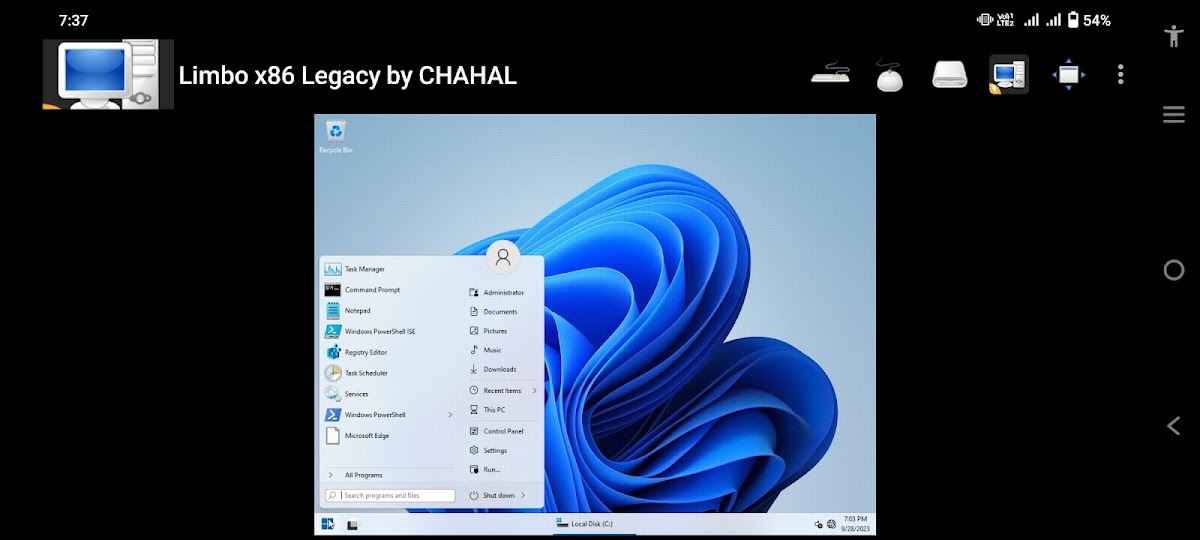Image resolution: width=1200 pixels, height=540 pixels.
Task: Open the disk drive icon in Limbo toolbar
Action: tap(949, 75)
